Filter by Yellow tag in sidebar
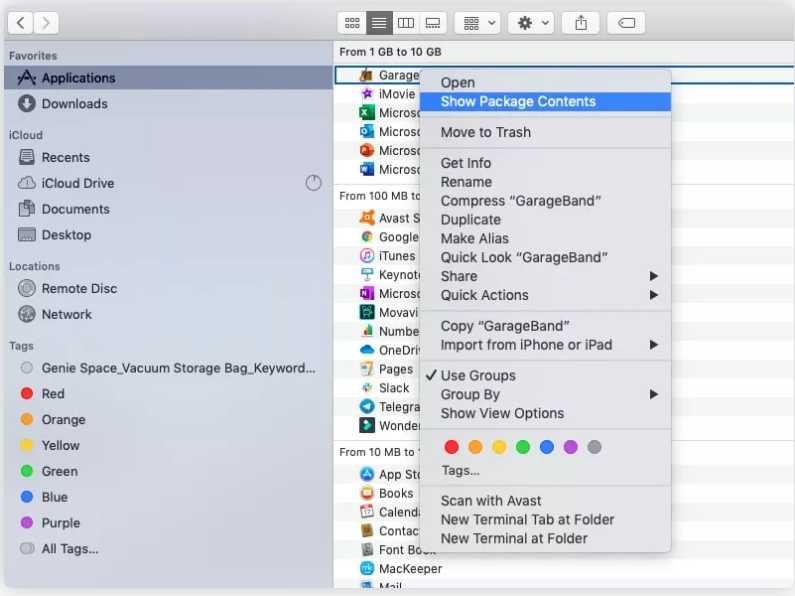This screenshot has height=596, width=795. [x=168, y=445]
